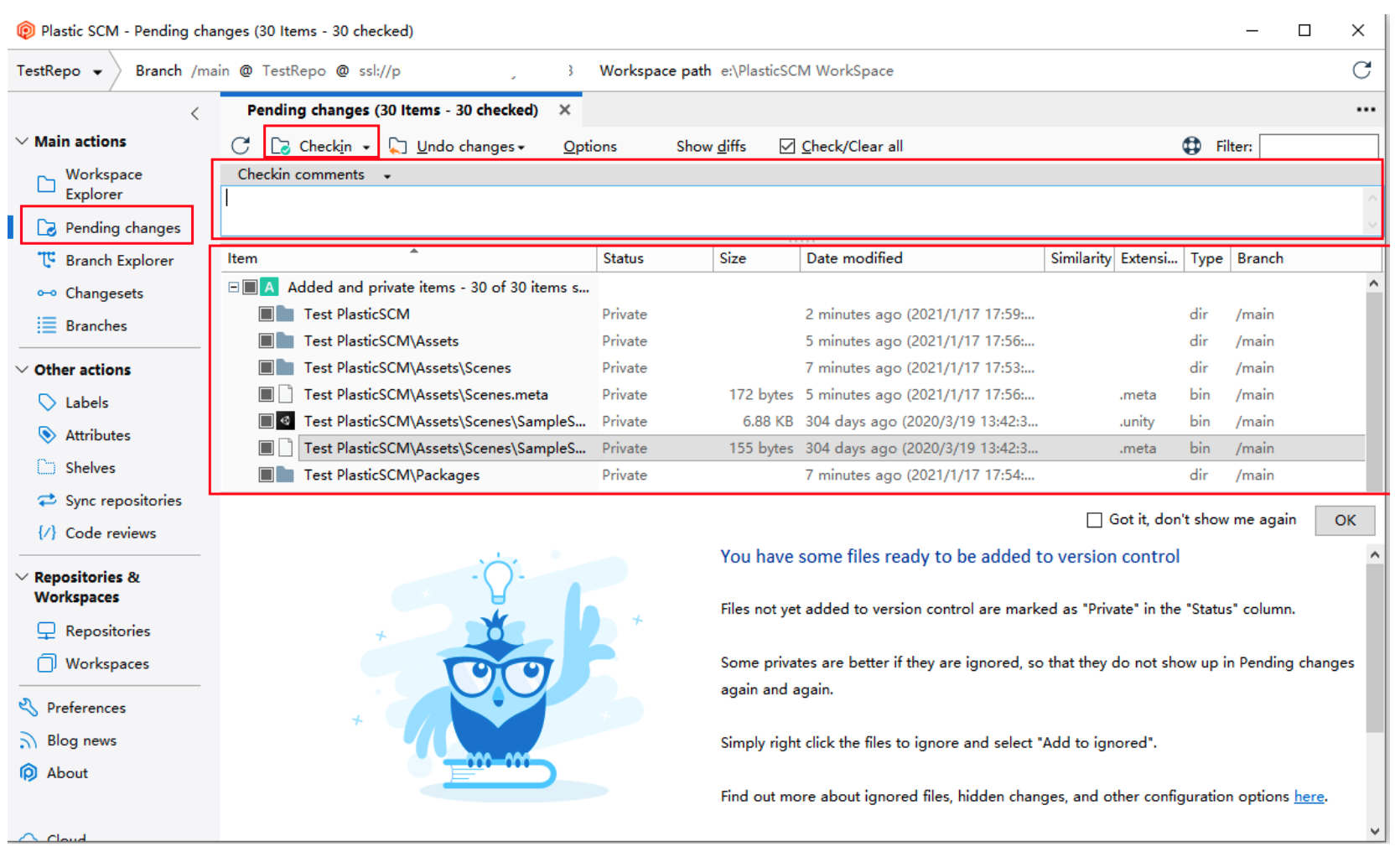1400x852 pixels.
Task: Open Blog news
Action: pyautogui.click(x=81, y=740)
